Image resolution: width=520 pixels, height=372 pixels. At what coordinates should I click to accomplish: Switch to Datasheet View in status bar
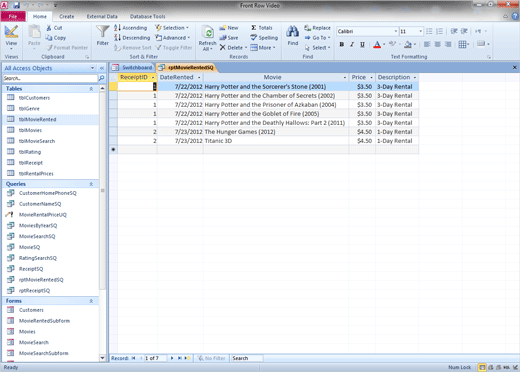[482, 367]
